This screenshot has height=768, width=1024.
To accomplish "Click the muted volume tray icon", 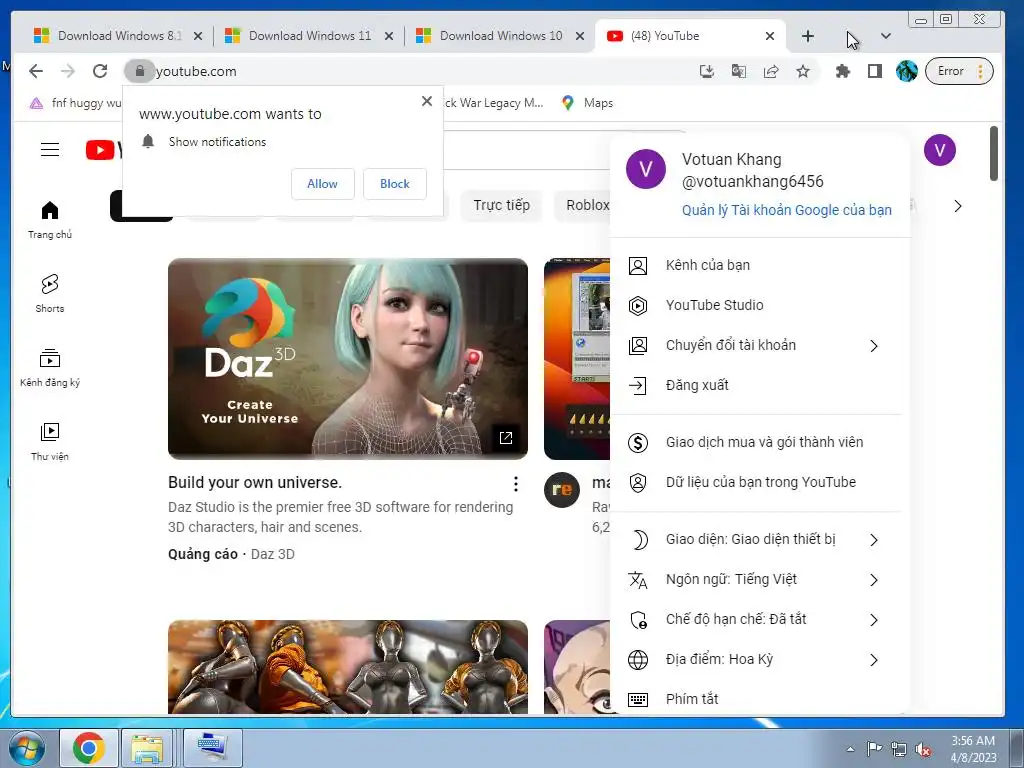I will click(923, 750).
